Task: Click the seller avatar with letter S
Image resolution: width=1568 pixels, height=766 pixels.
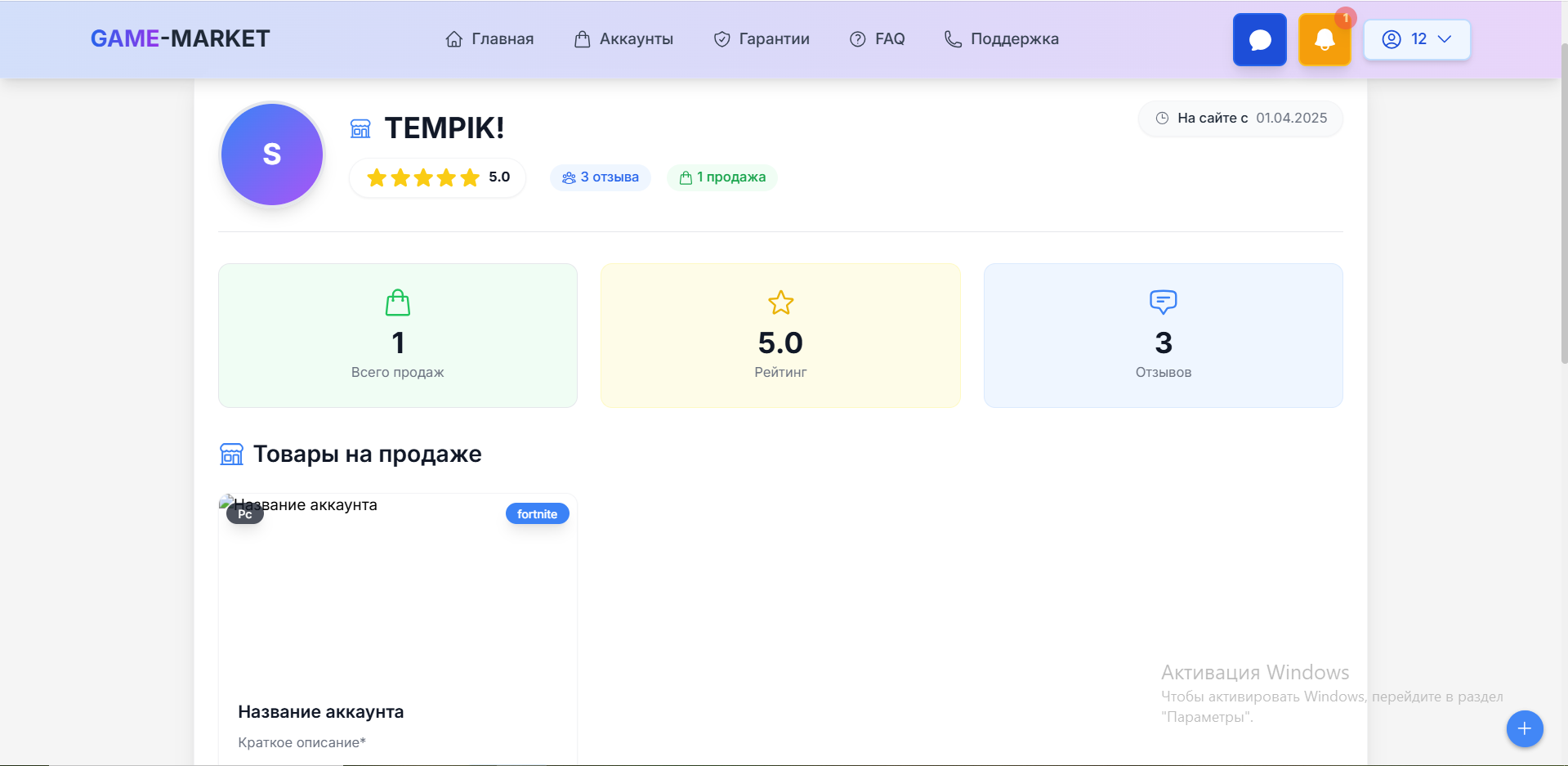Action: point(272,154)
